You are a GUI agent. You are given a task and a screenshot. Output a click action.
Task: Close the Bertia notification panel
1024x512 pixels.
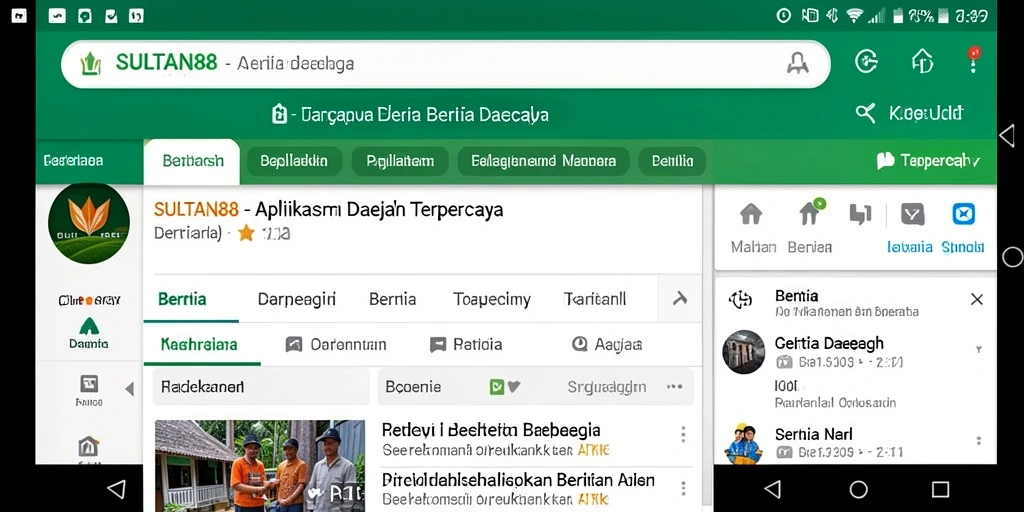pyautogui.click(x=976, y=299)
